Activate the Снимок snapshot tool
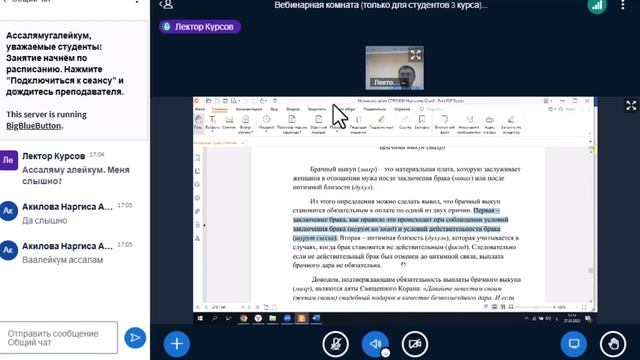Image resolution: width=640 pixels, height=360 pixels. tap(229, 122)
